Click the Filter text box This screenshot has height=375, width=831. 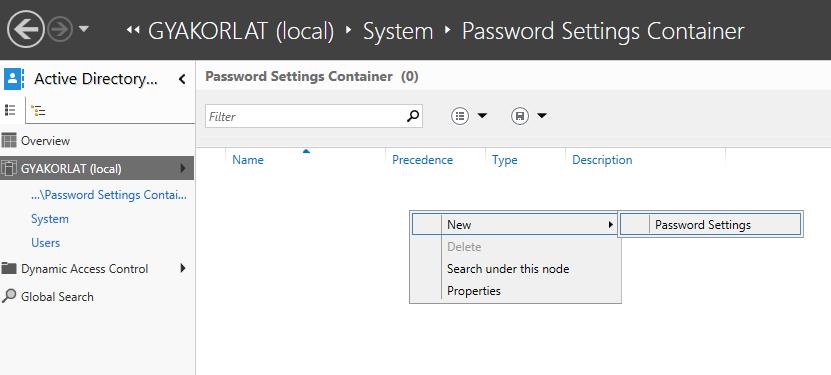pyautogui.click(x=305, y=116)
